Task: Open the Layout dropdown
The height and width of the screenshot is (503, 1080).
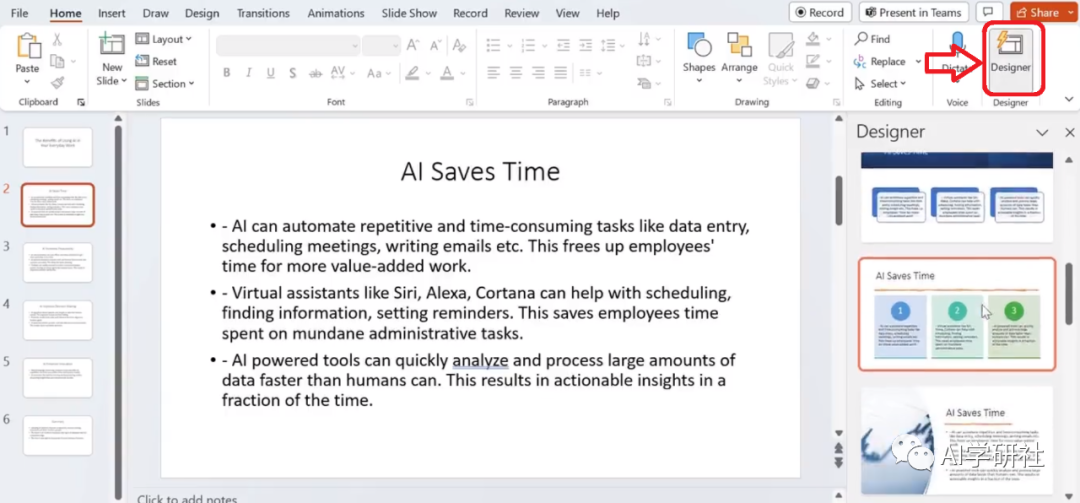Action: [163, 39]
